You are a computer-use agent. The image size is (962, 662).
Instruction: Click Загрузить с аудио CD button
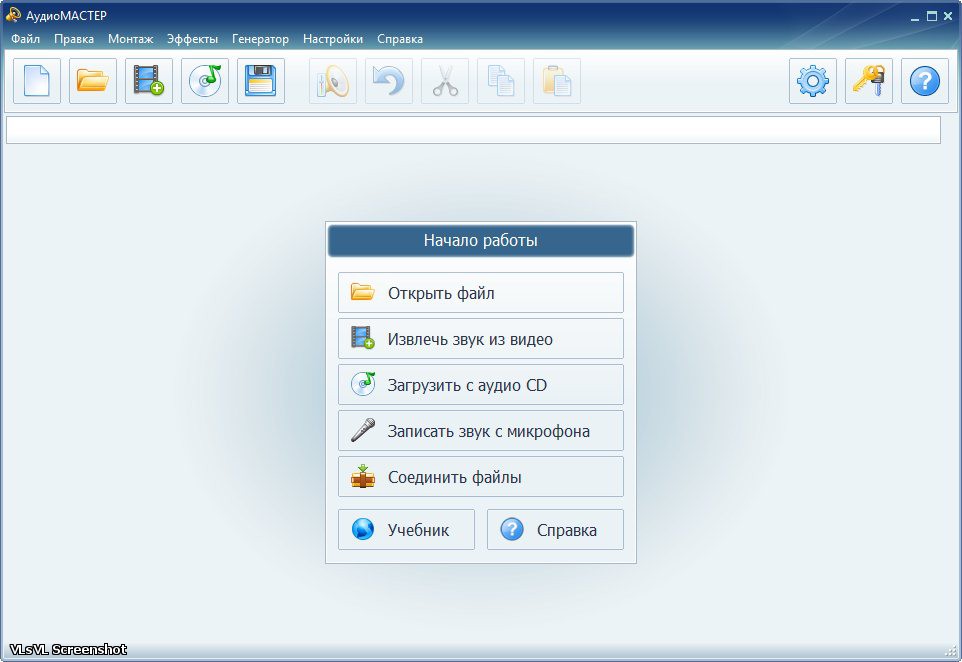(480, 385)
